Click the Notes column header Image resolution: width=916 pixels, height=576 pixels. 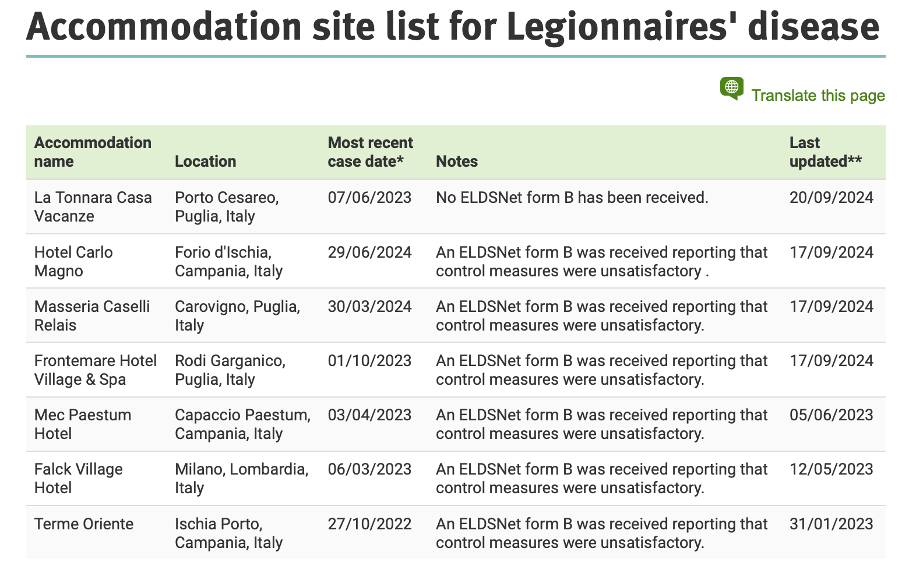457,161
